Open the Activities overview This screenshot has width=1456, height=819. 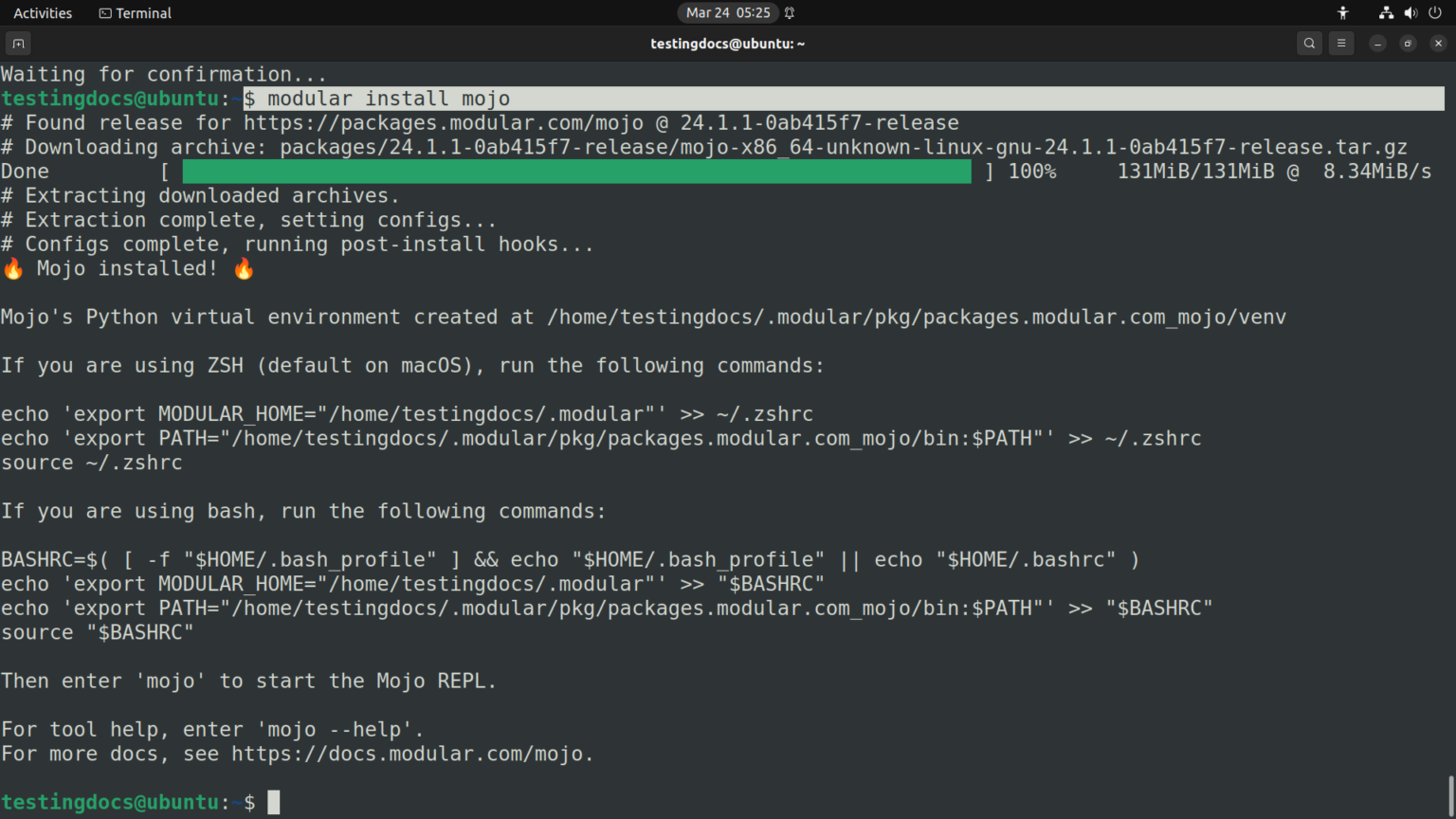(42, 12)
